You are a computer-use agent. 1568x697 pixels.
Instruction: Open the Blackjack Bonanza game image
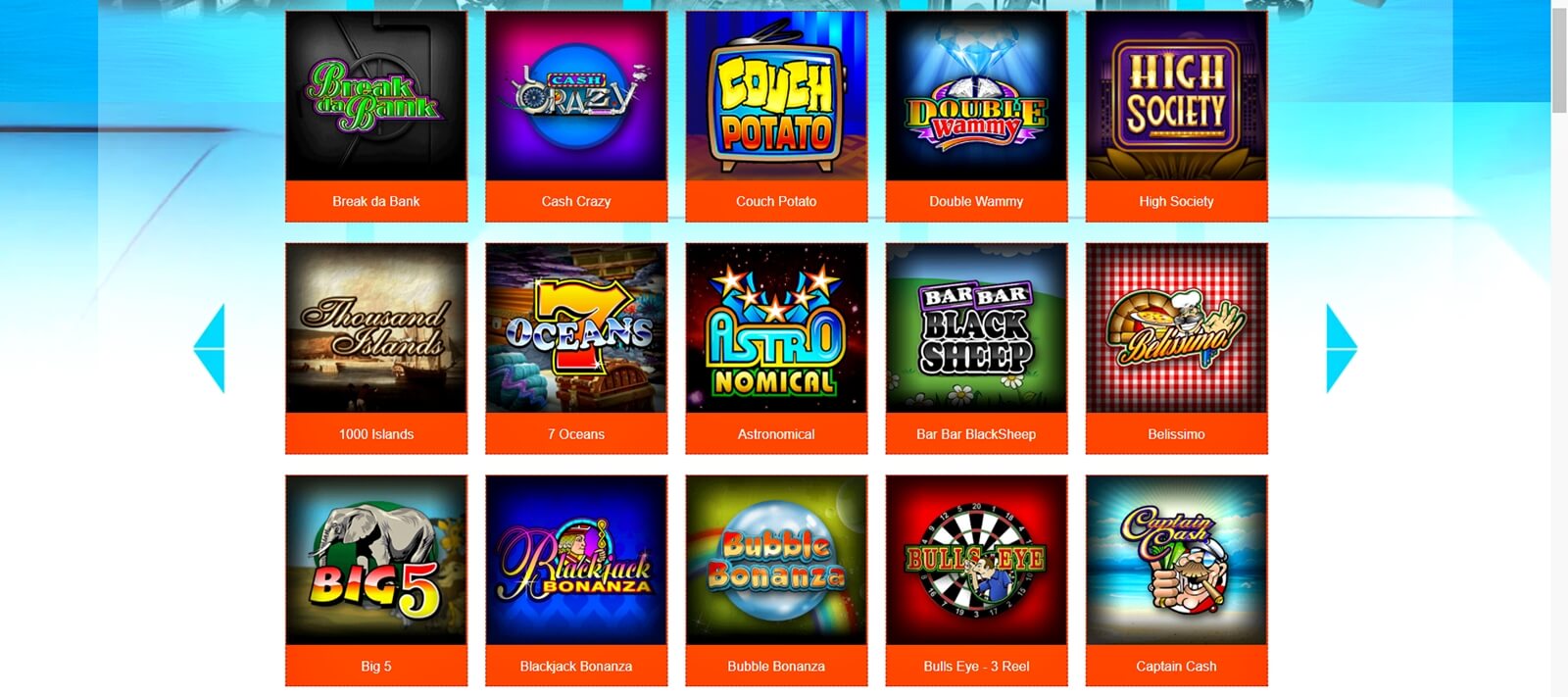(x=576, y=561)
